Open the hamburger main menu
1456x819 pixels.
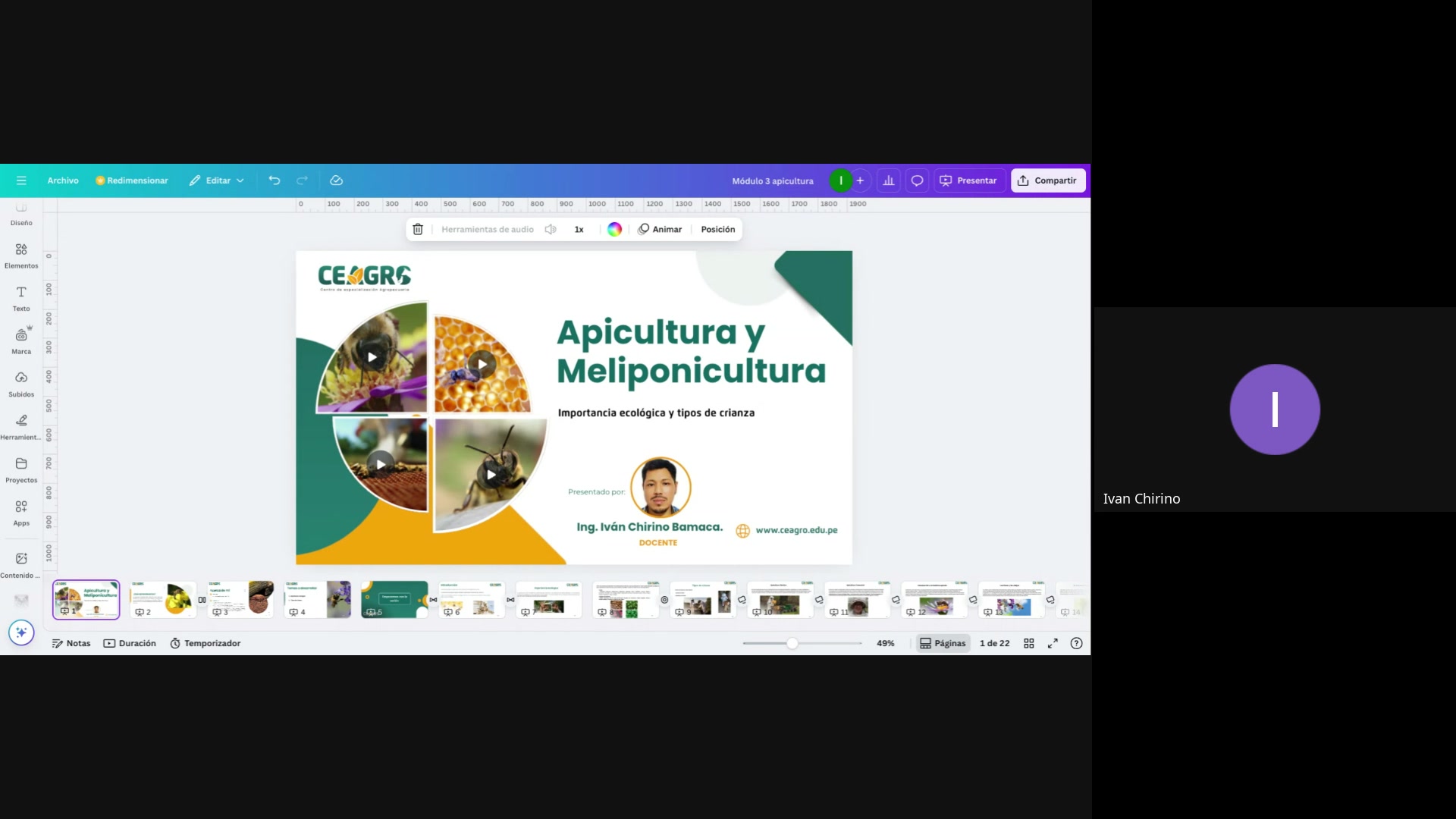point(21,180)
